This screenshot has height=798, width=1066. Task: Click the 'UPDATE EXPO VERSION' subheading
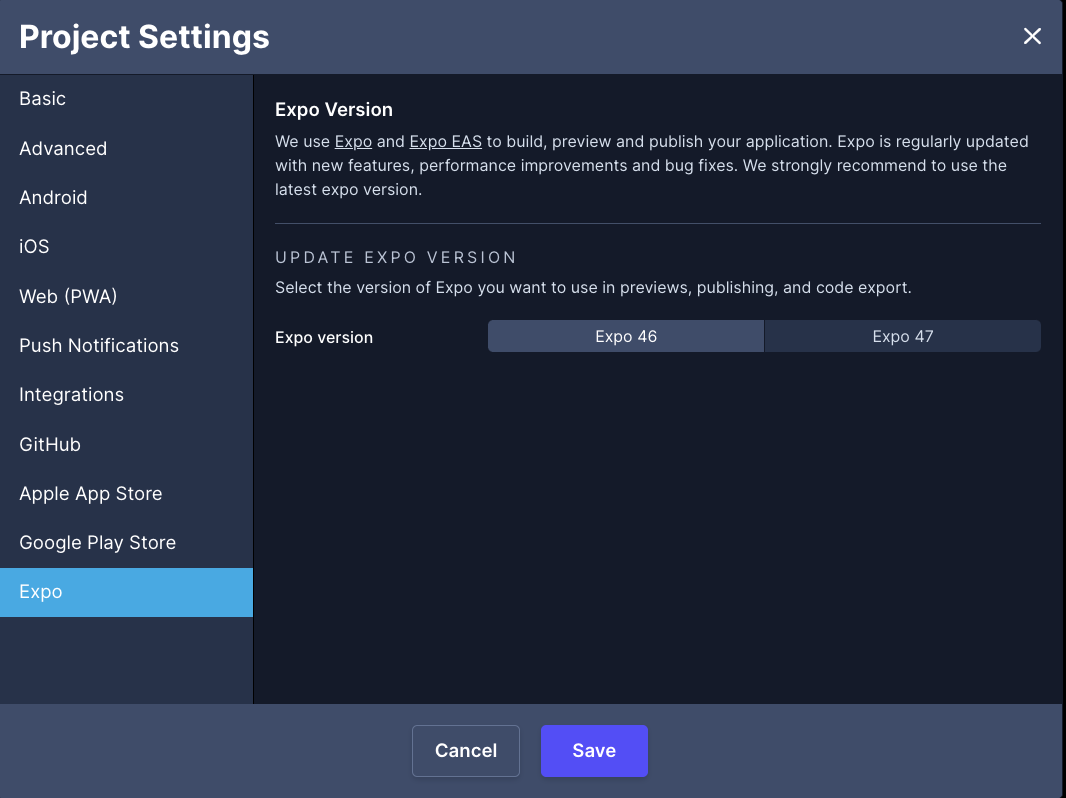tap(396, 258)
